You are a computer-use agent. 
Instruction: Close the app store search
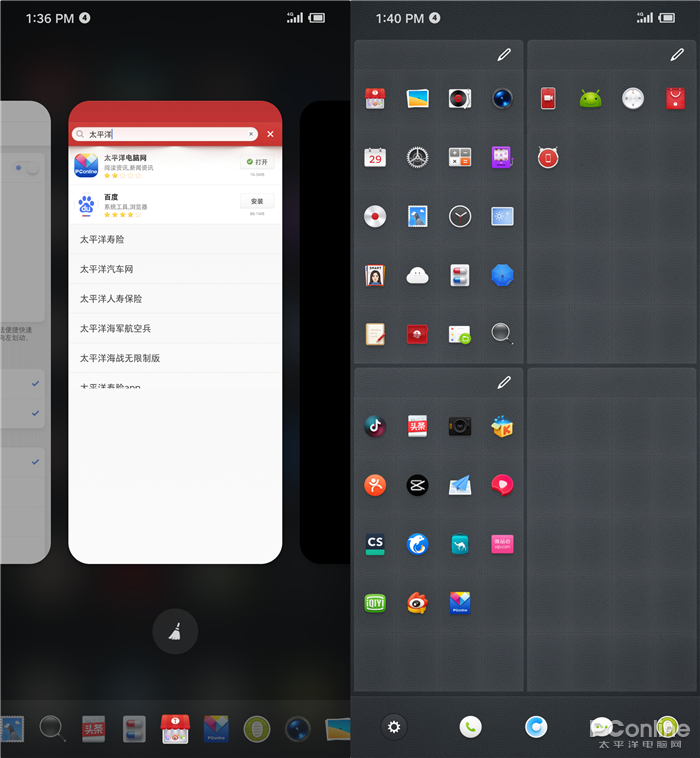270,134
